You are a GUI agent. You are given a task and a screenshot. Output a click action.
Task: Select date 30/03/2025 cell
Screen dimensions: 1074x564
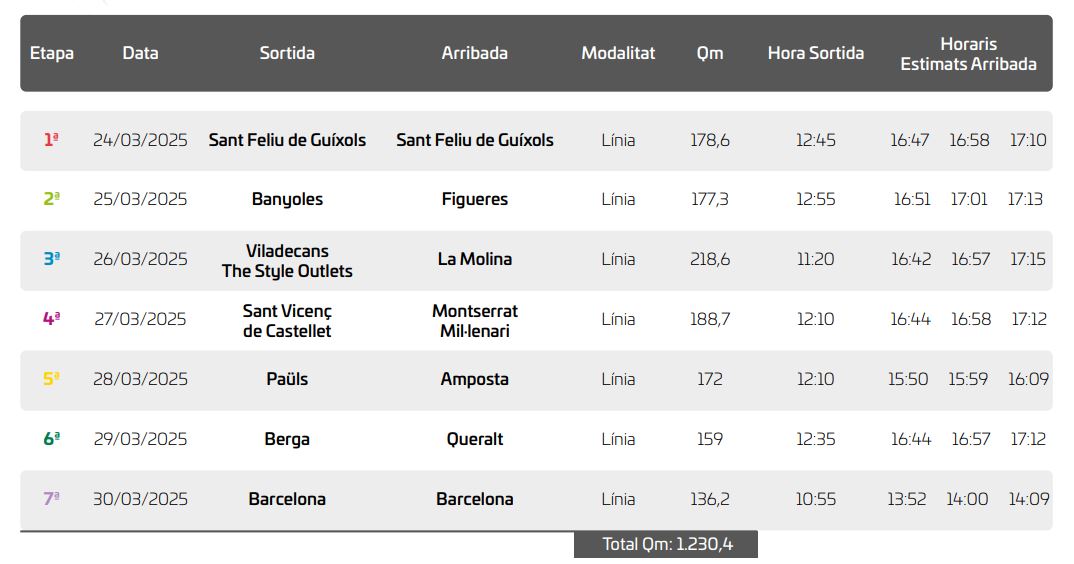click(x=140, y=499)
